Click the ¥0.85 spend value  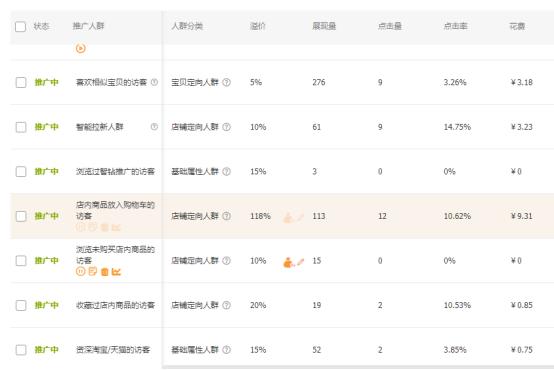coord(521,305)
